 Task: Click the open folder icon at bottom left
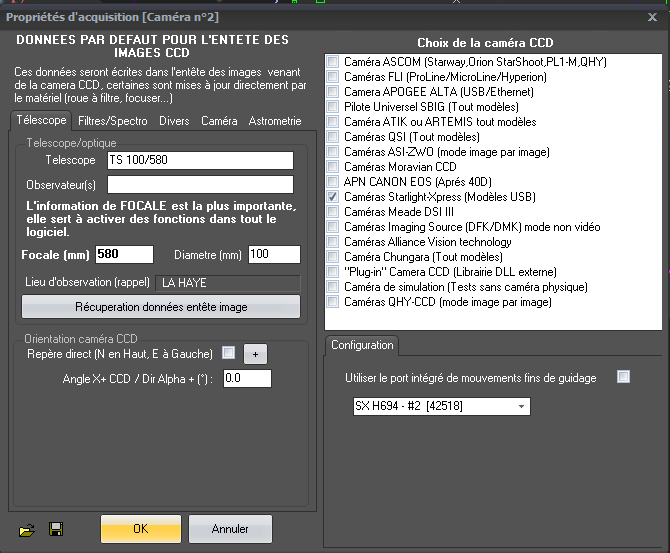pos(27,529)
